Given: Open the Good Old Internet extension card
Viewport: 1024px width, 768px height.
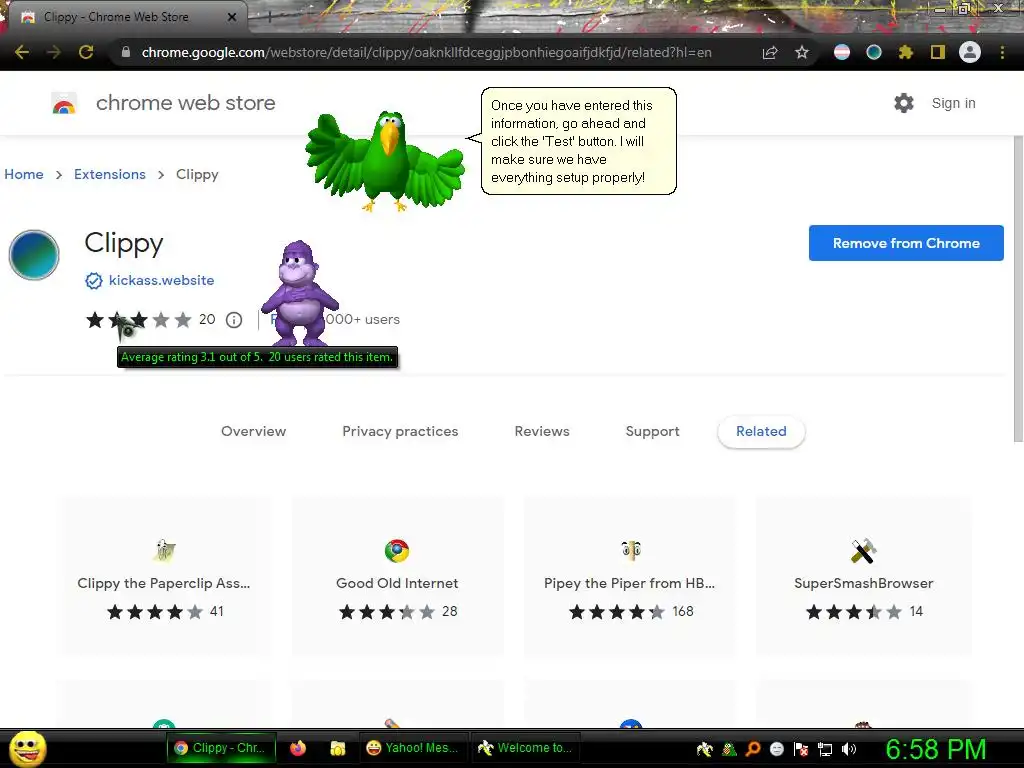Looking at the screenshot, I should tap(397, 576).
